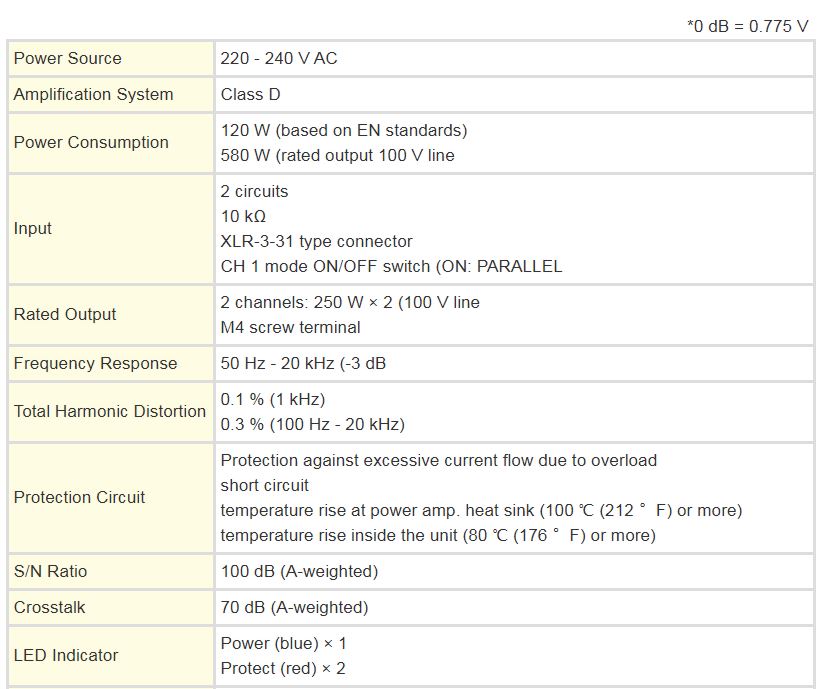Click the "XLR-3-31 type connector" text

click(316, 241)
